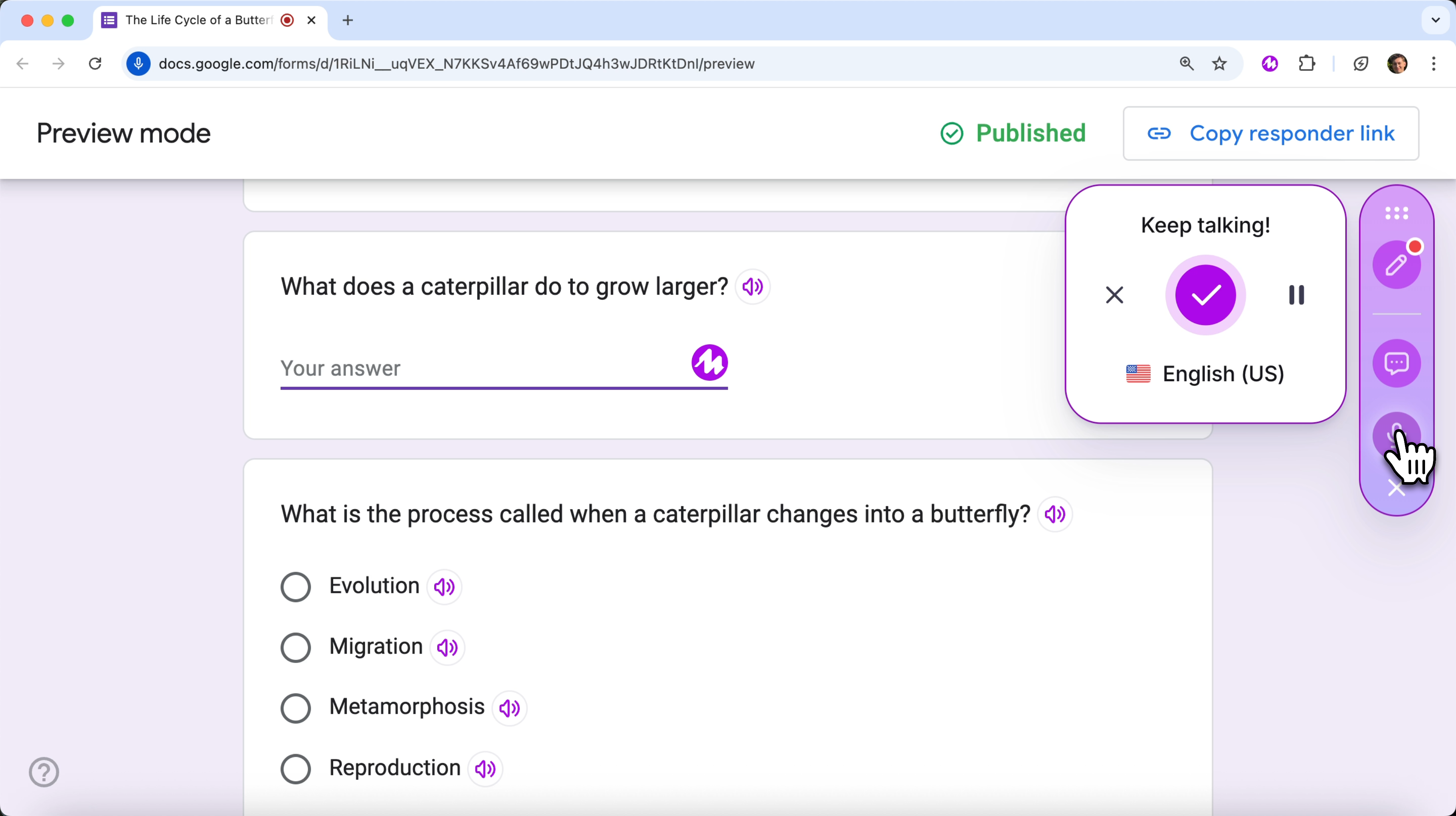Play audio for the butterfly process question
The width and height of the screenshot is (1456, 816).
coord(1054,515)
